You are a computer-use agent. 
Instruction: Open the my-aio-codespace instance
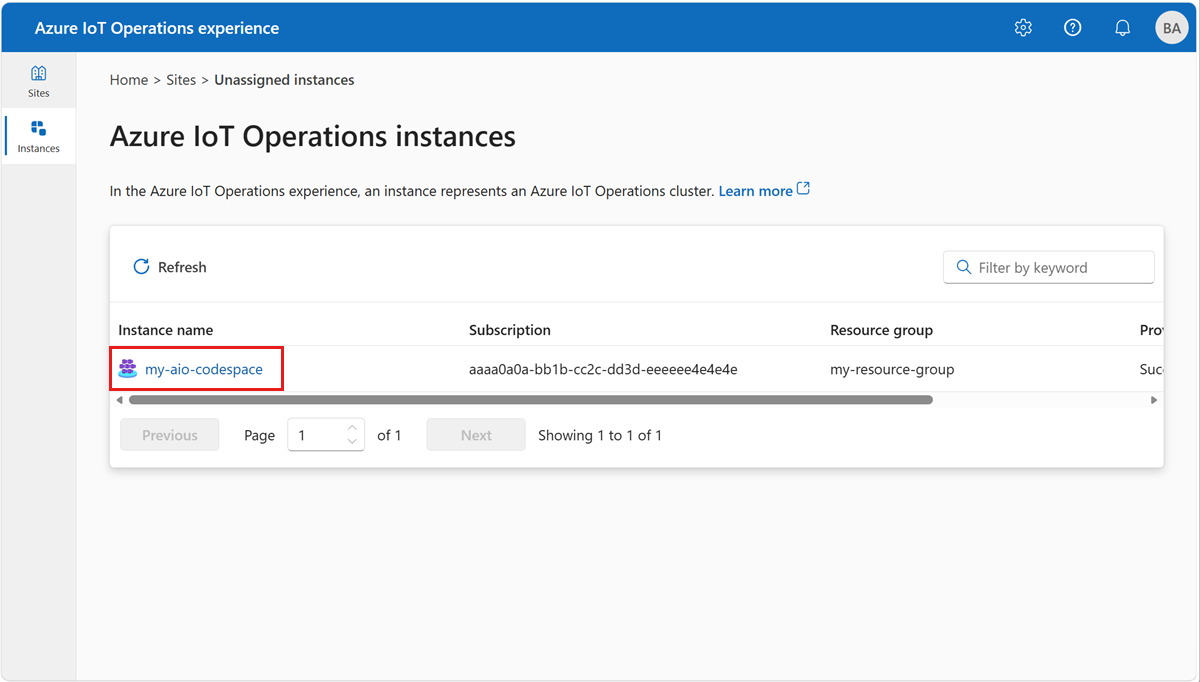(x=204, y=369)
